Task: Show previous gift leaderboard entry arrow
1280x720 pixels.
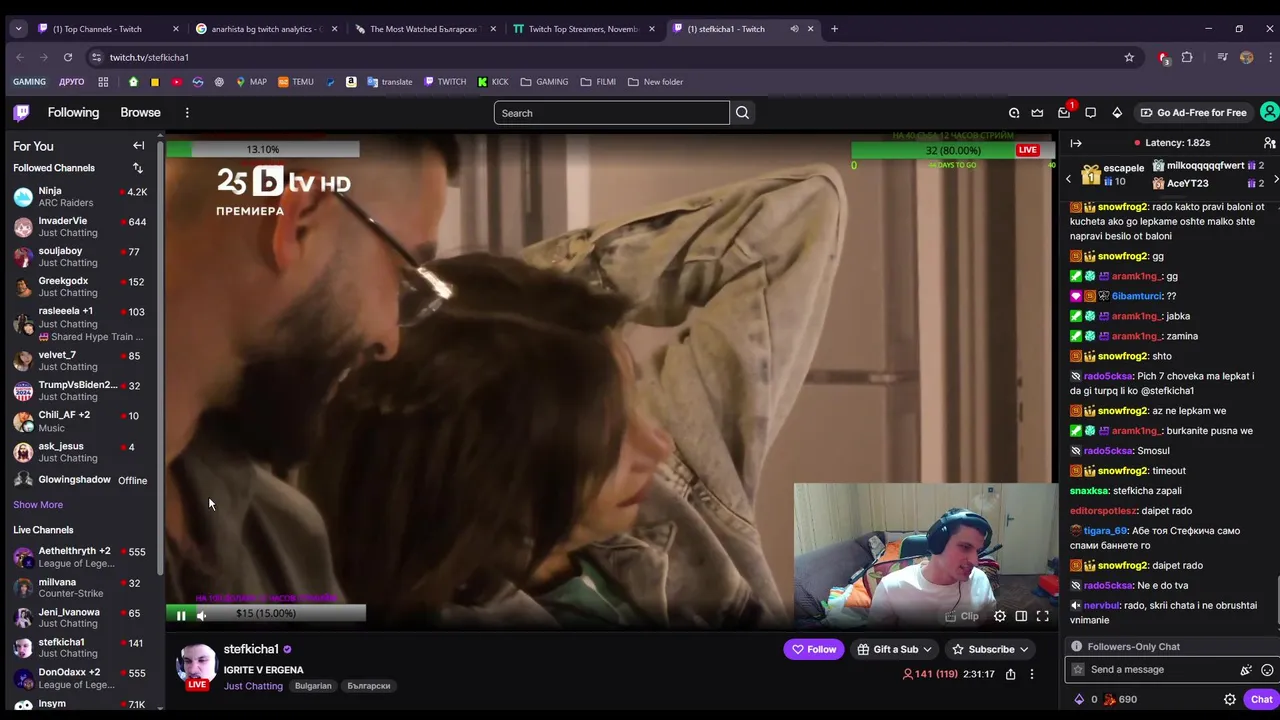Action: tap(1068, 180)
